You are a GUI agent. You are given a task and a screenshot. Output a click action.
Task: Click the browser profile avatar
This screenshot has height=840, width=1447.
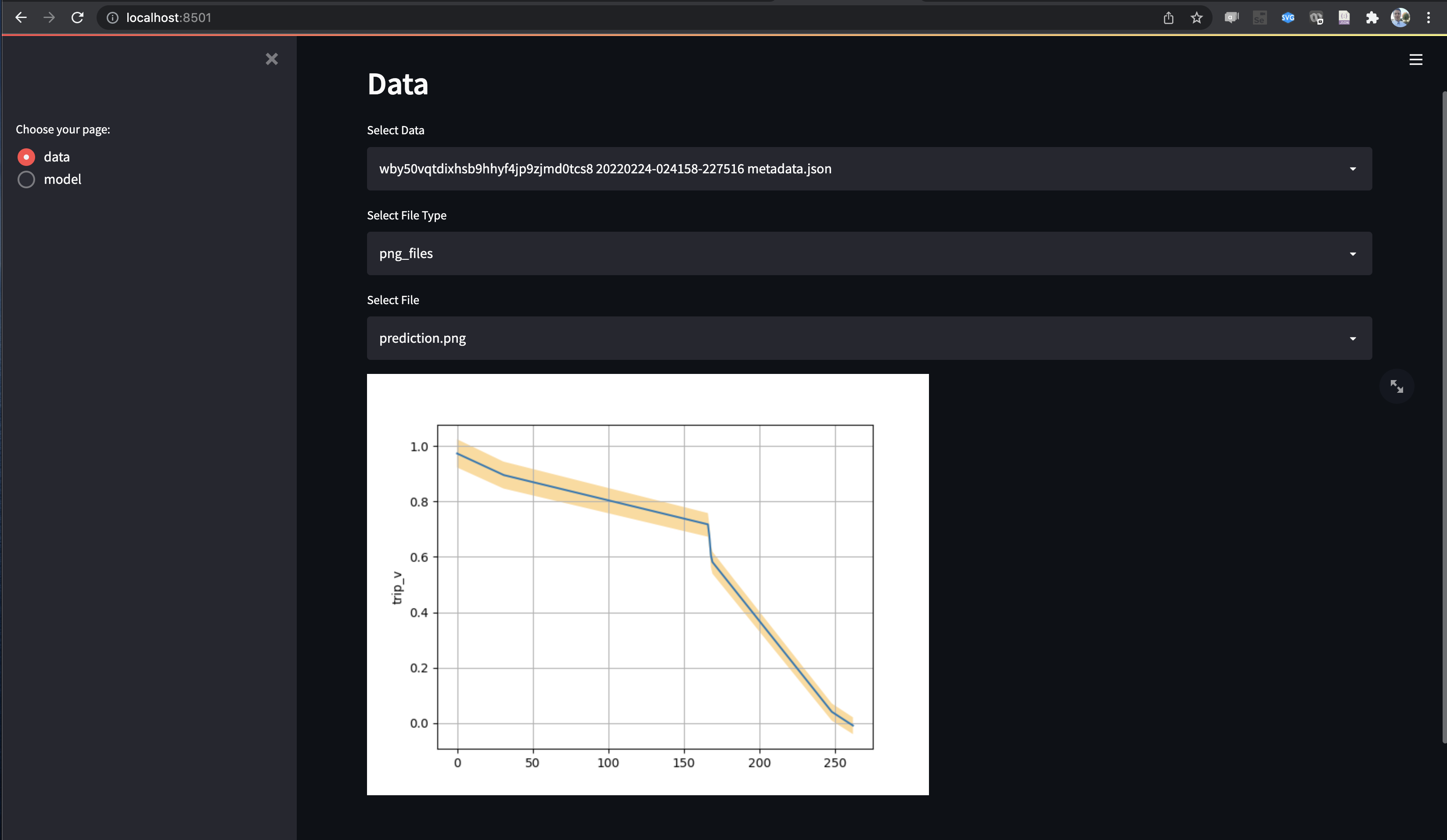click(1400, 18)
